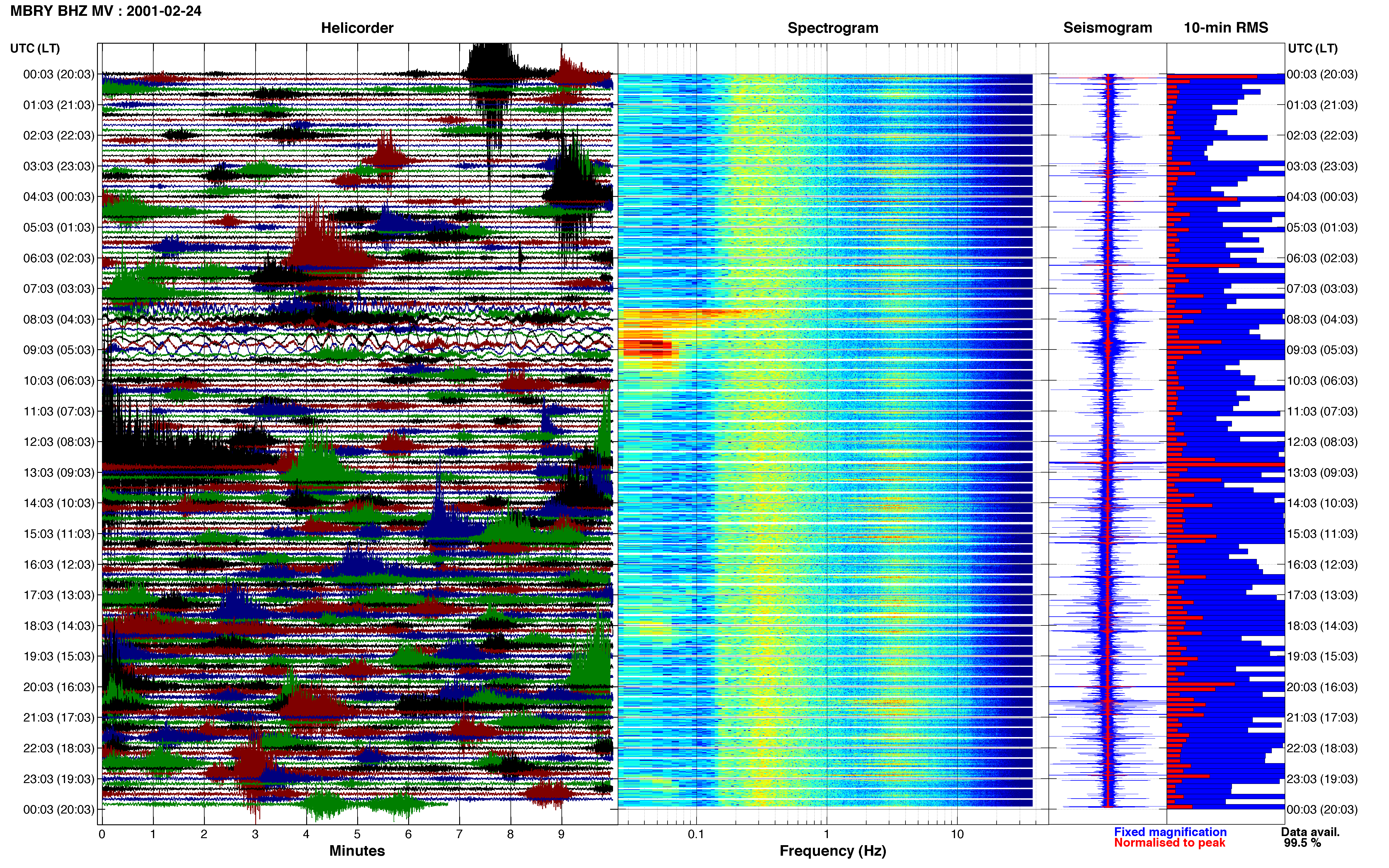Screen dimensions: 1389x868
Task: Click the right-side time label '01:03 (21:03)'
Action: point(1322,105)
